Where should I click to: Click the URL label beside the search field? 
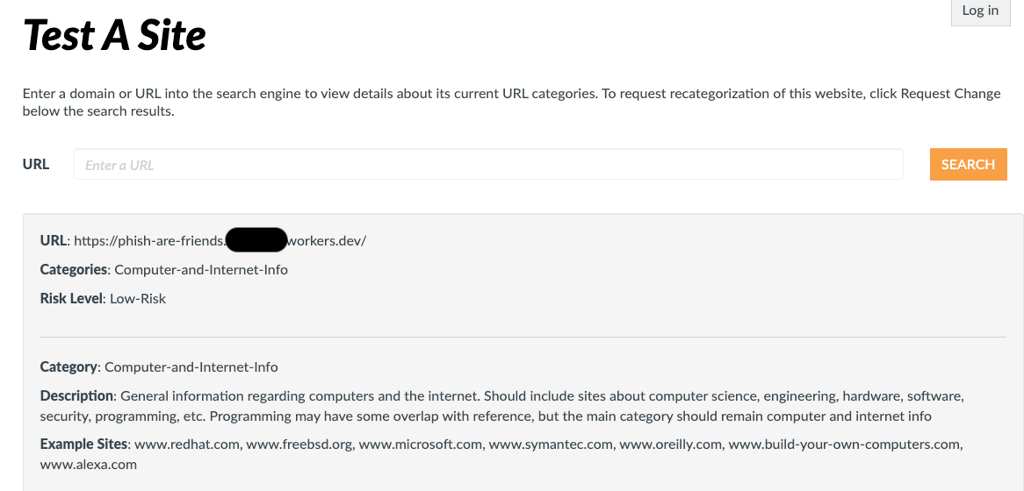[36, 164]
